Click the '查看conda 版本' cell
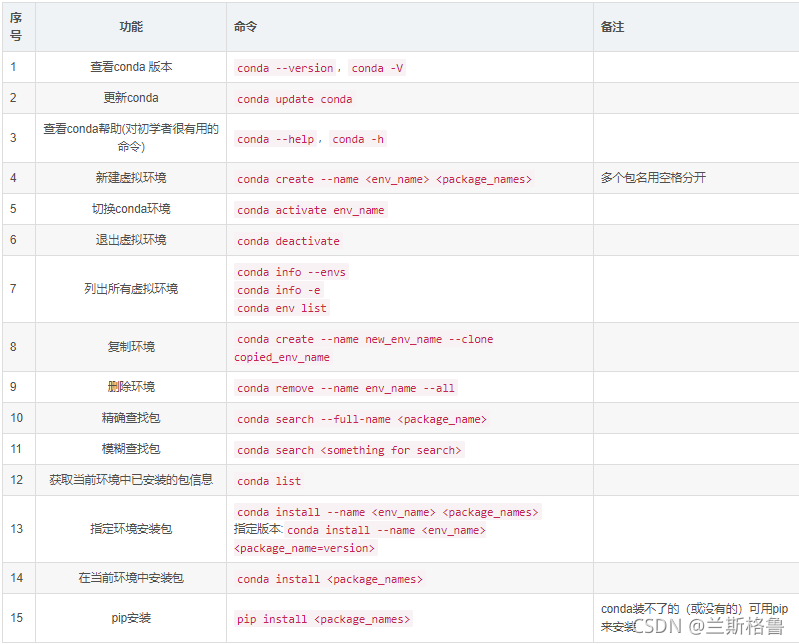The image size is (799, 644). (x=131, y=67)
